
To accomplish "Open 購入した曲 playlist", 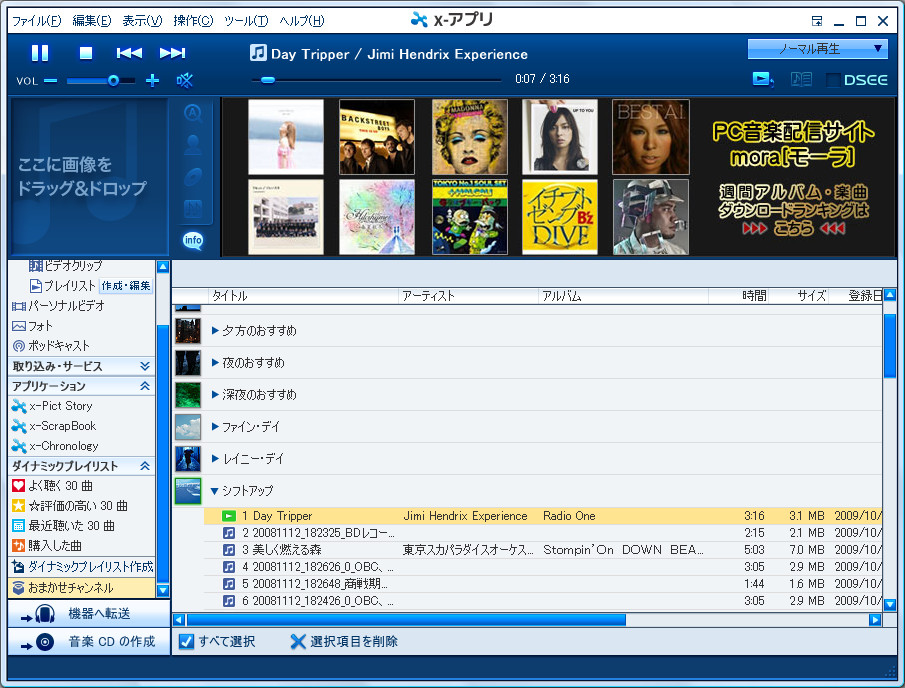I will pyautogui.click(x=47, y=545).
